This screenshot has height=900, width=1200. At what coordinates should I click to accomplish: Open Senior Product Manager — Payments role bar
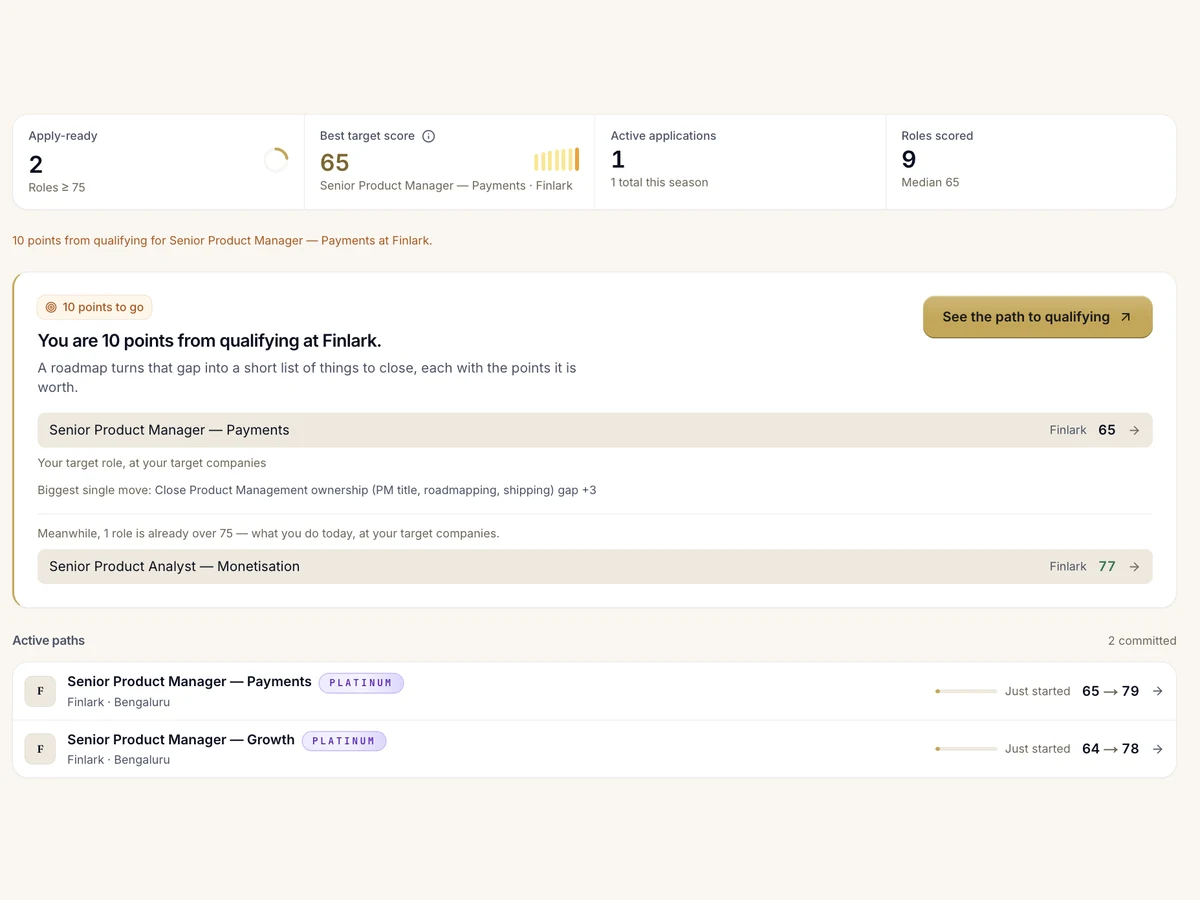coord(595,430)
